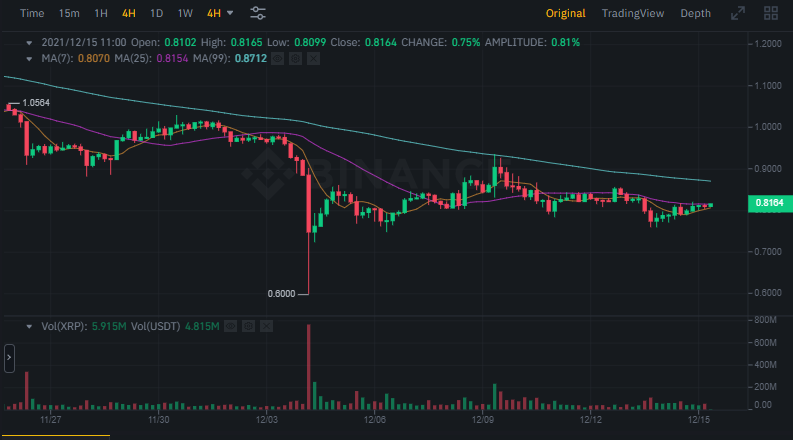Open Volume indicator settings gear

tap(248, 325)
